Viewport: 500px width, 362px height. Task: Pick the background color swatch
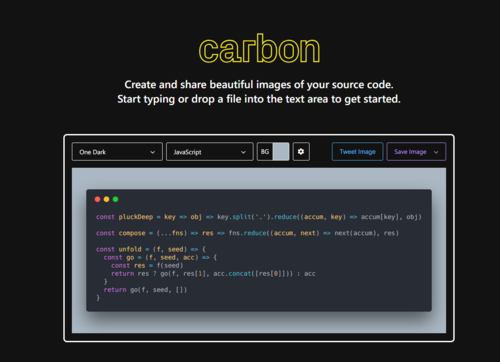(281, 152)
